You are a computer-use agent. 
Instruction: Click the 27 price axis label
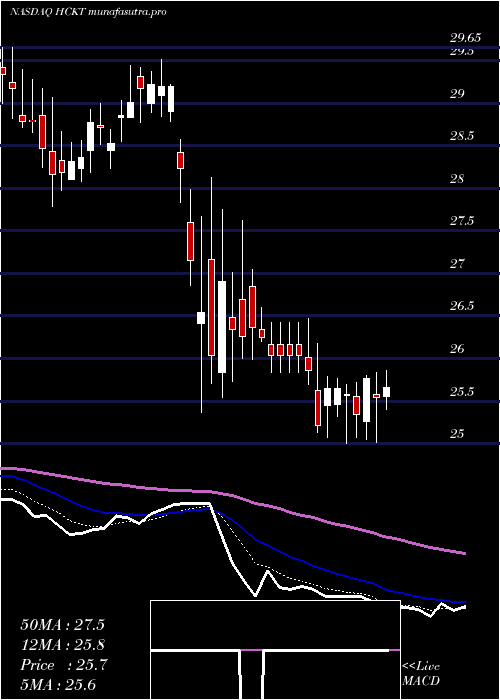tap(457, 264)
